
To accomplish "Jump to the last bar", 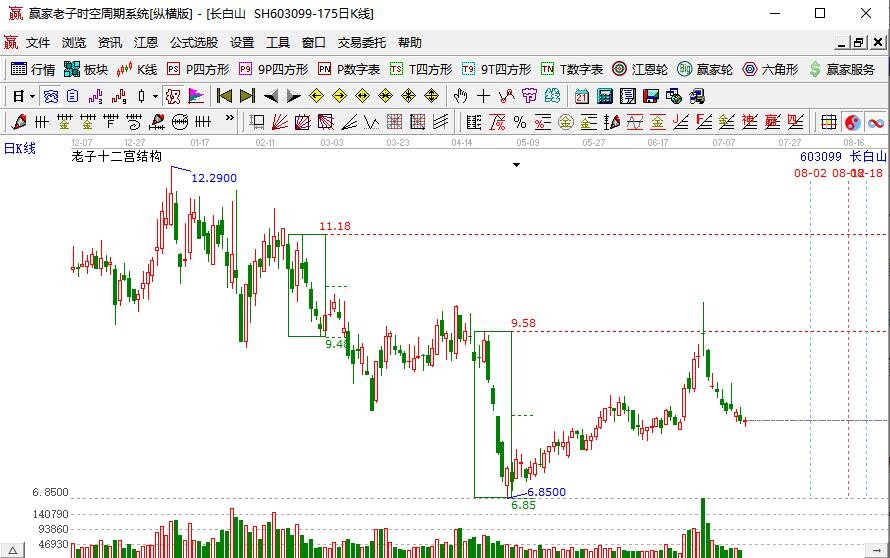I will coord(247,97).
